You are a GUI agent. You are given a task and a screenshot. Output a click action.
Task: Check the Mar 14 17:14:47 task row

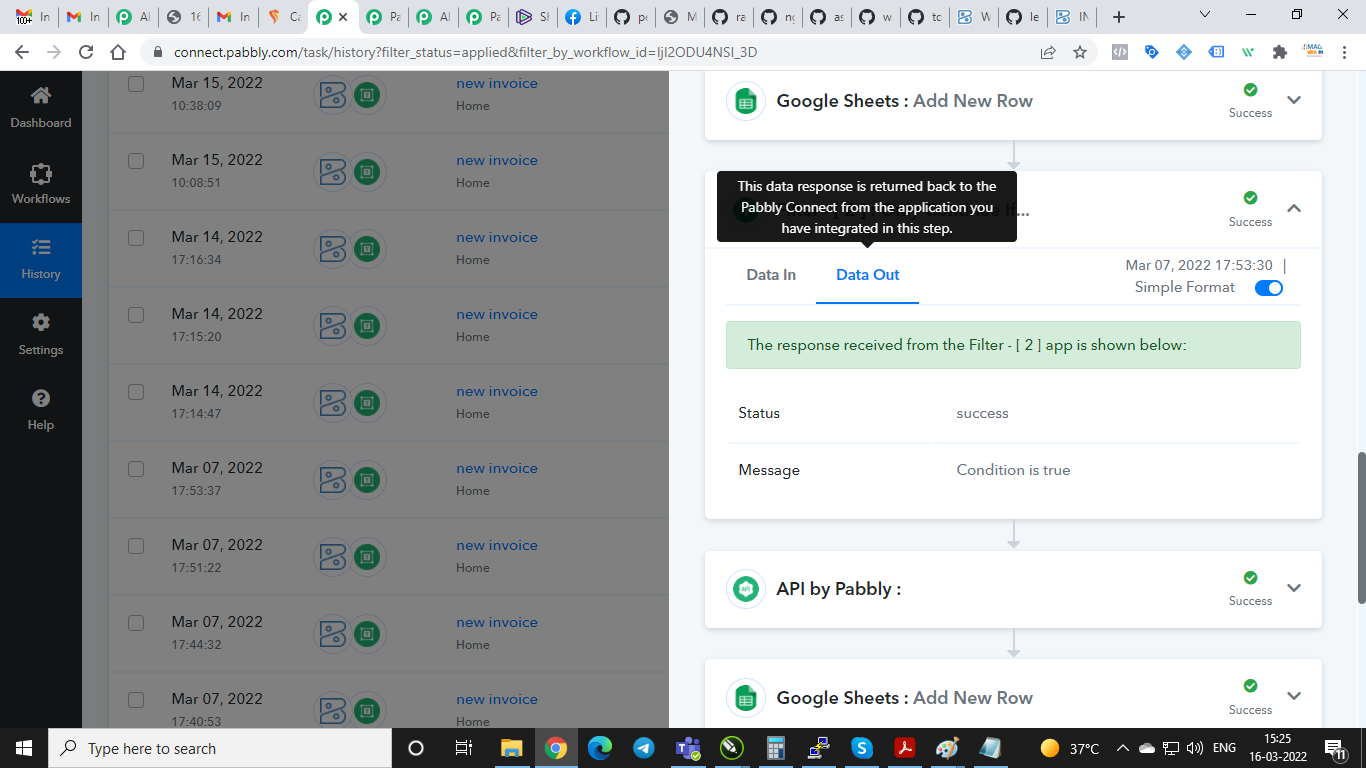point(136,392)
